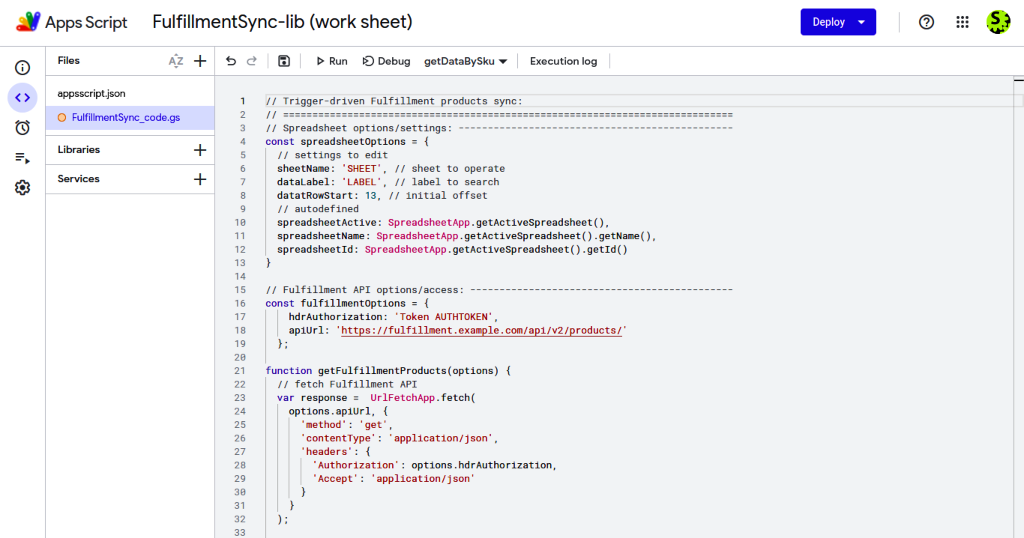Open the Help question mark icon
Screen dimensions: 1024x538
tap(926, 22)
